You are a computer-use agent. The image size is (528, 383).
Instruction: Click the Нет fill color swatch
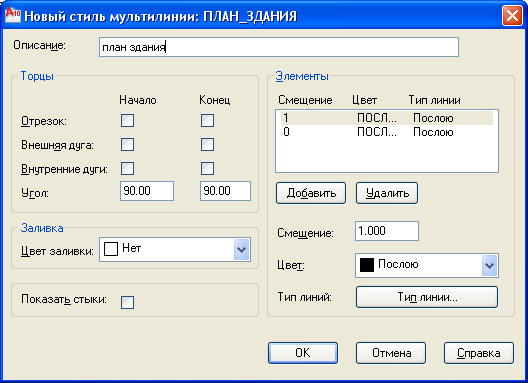click(x=111, y=249)
